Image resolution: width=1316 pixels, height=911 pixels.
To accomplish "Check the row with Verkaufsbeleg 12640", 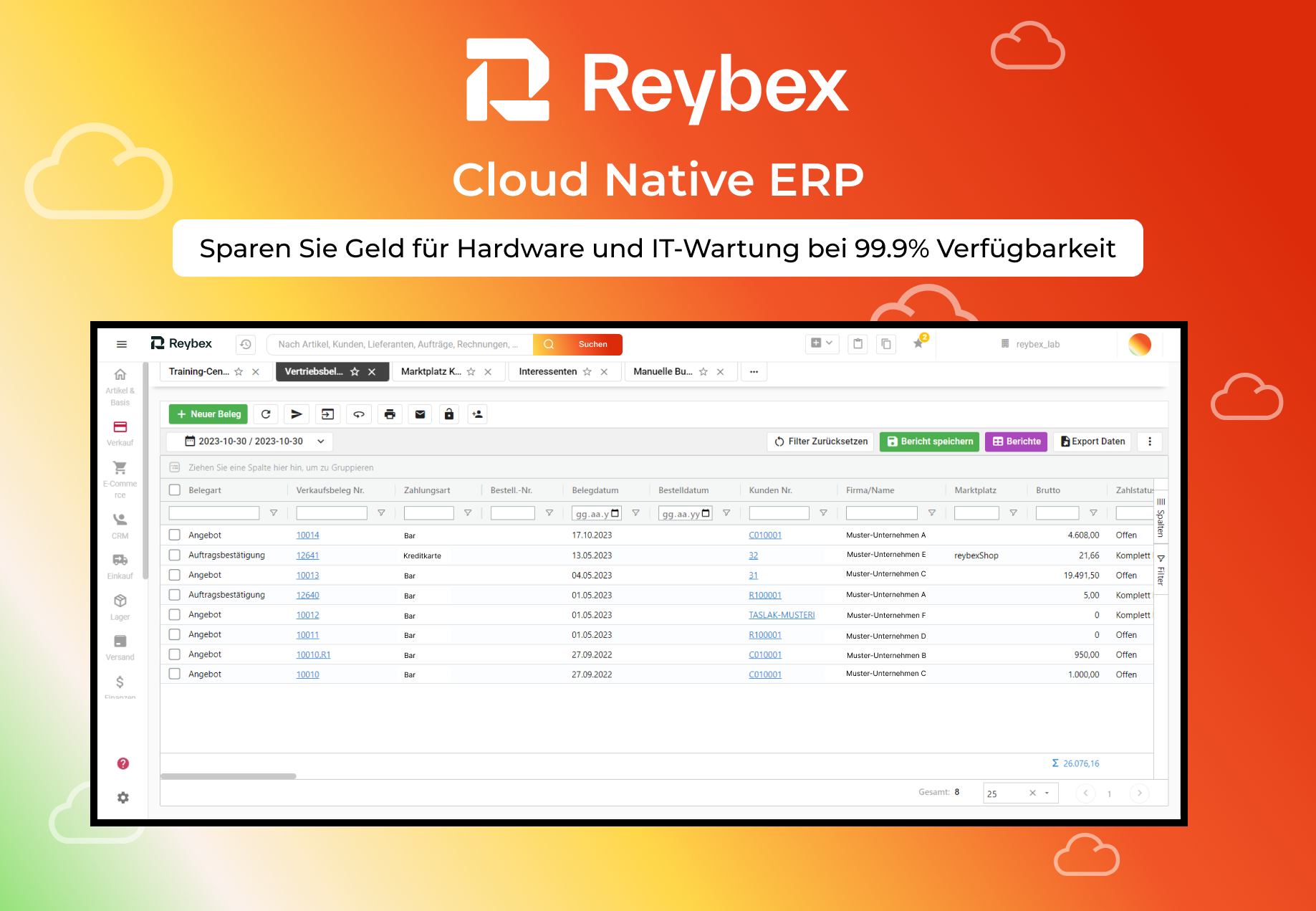I will [175, 595].
